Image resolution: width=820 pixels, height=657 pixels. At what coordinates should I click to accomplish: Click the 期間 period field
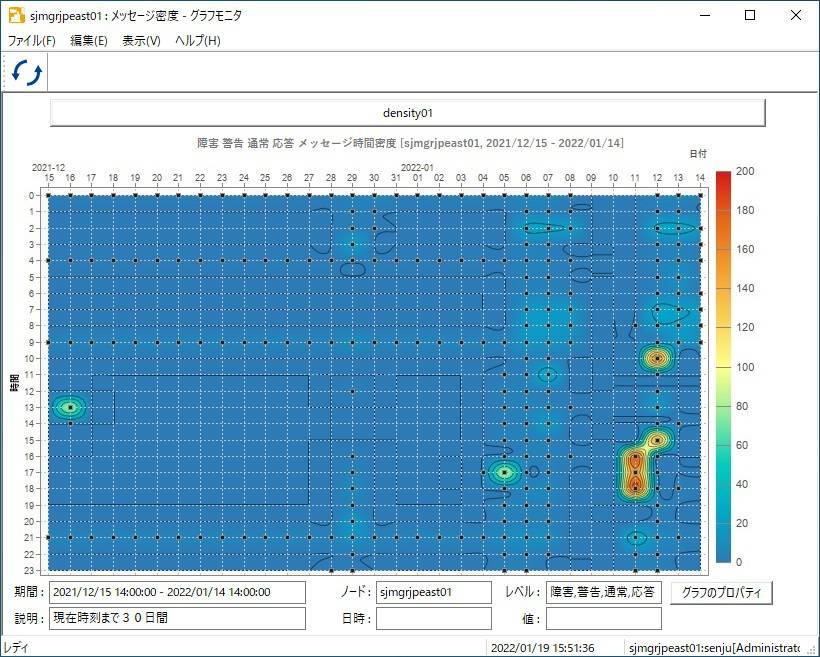point(177,592)
